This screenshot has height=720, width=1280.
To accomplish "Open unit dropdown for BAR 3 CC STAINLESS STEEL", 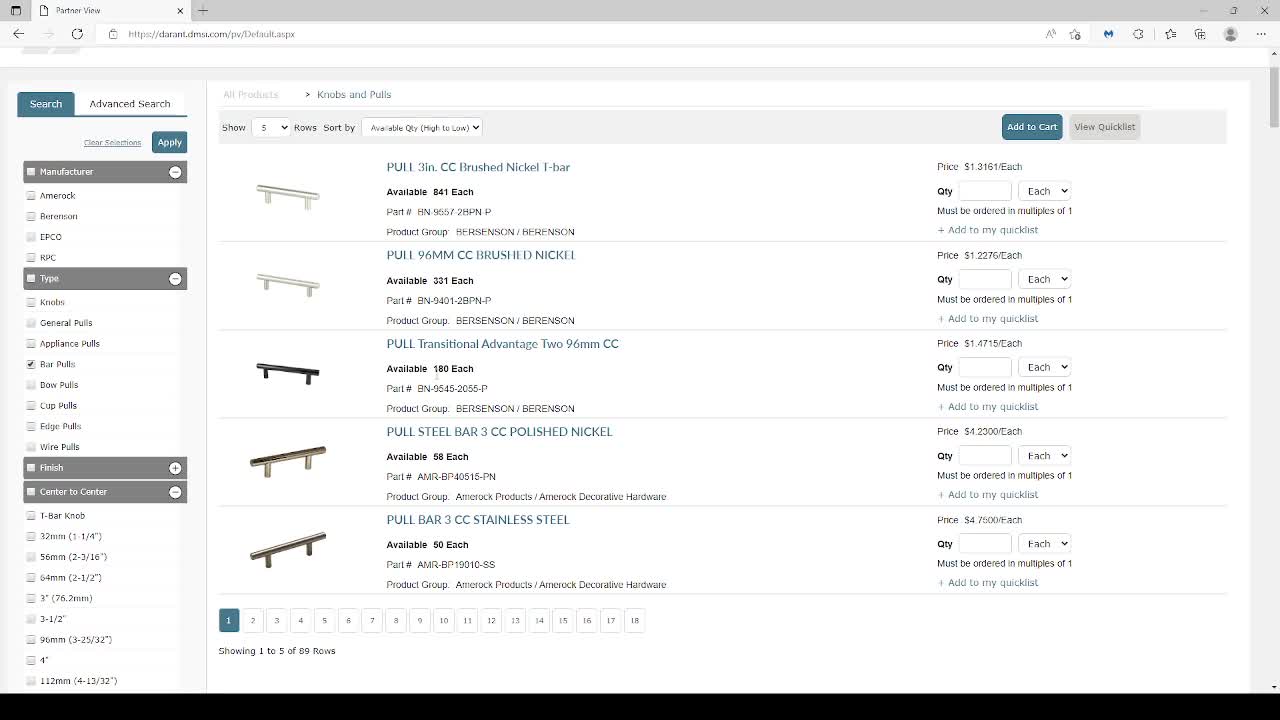I will pos(1044,543).
